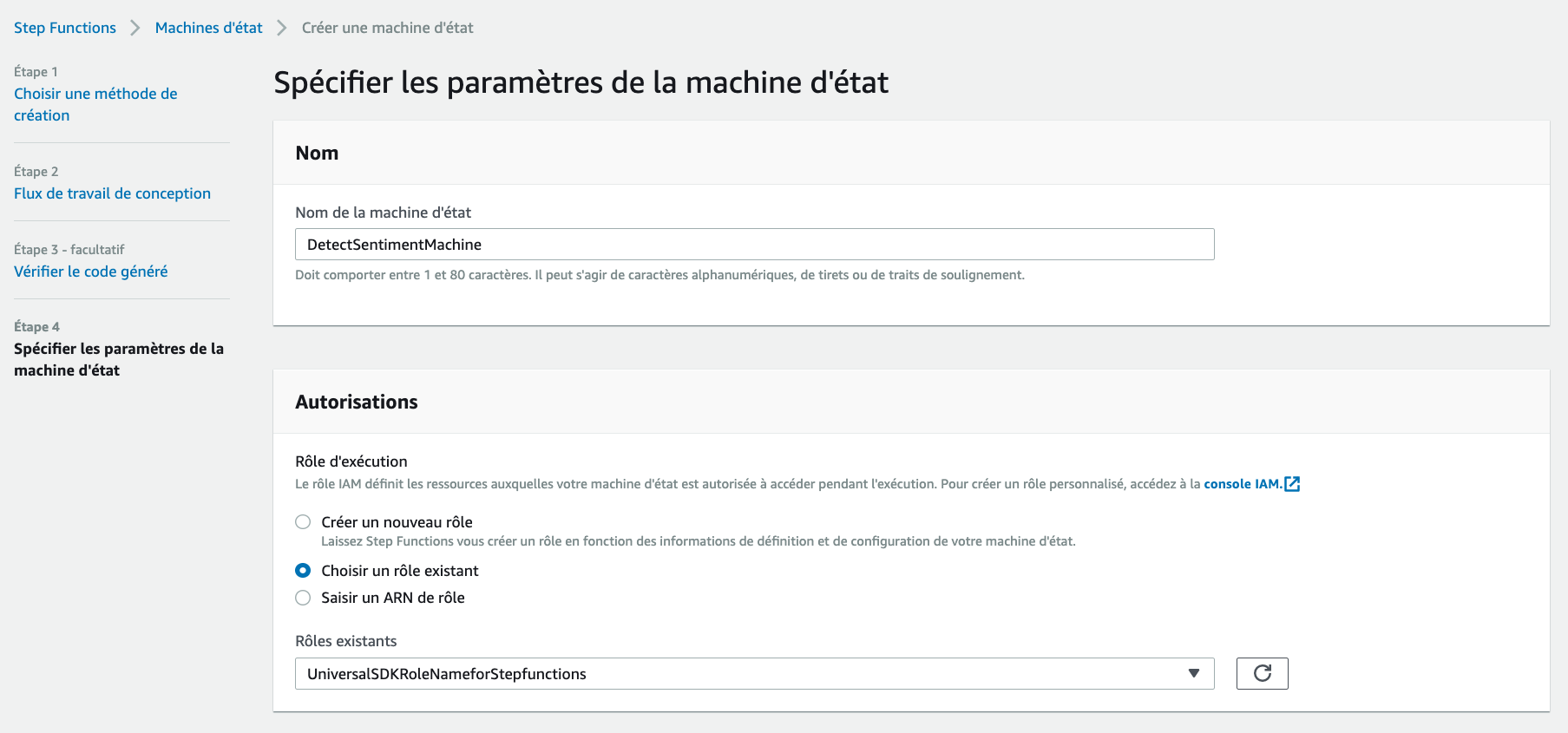Open the Rôles existants dropdown
The height and width of the screenshot is (733, 1568).
click(x=754, y=674)
